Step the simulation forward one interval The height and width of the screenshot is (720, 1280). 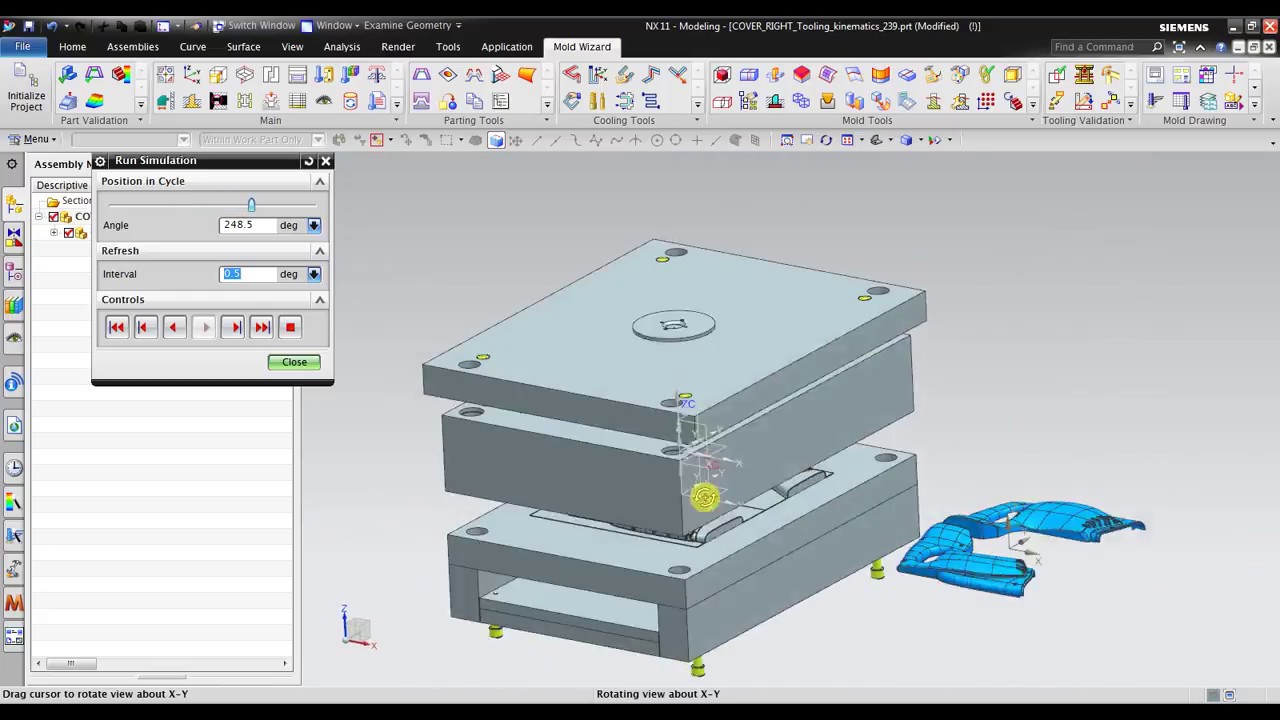click(232, 327)
